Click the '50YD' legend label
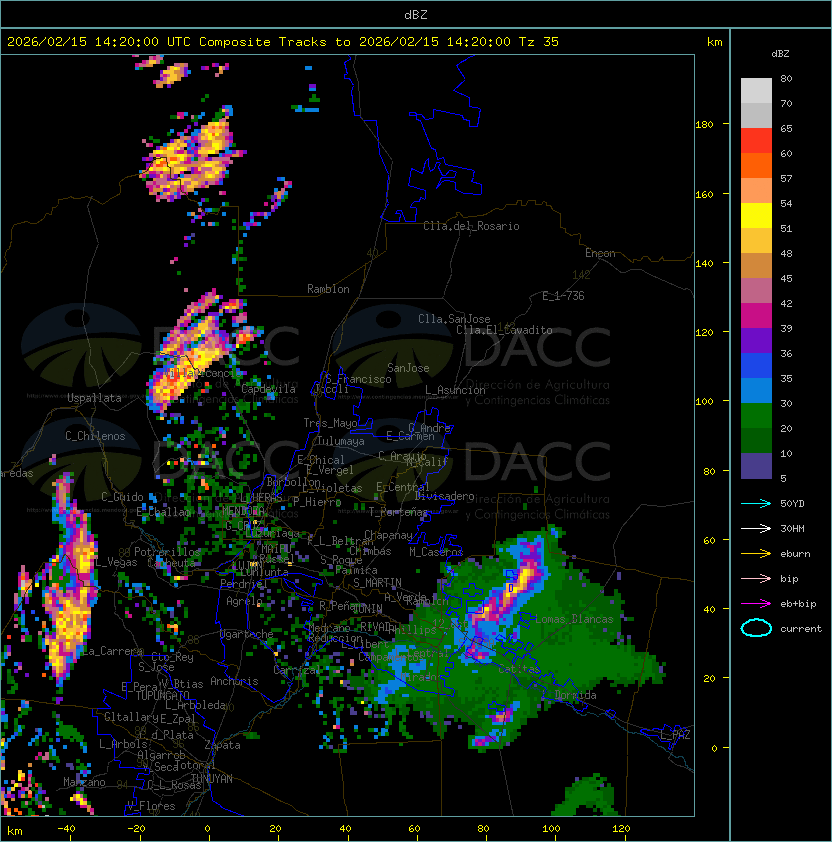 tap(792, 504)
